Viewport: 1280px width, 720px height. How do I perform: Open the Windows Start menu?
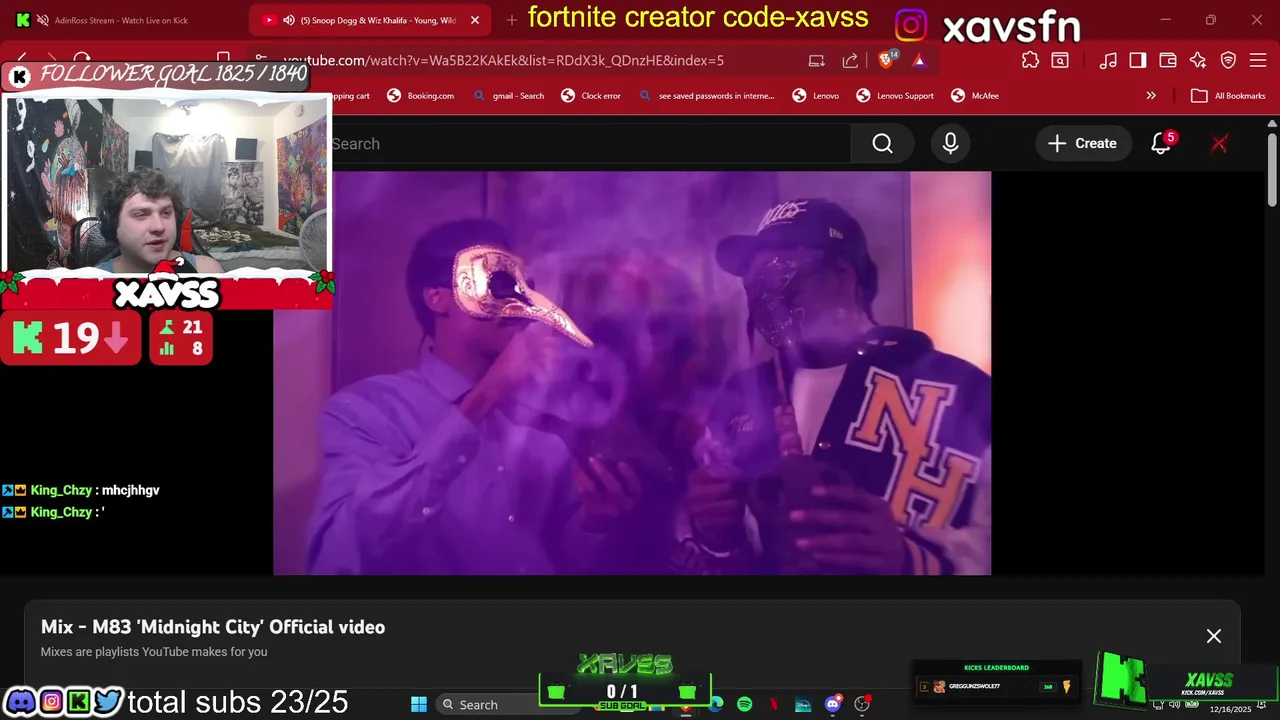click(419, 704)
